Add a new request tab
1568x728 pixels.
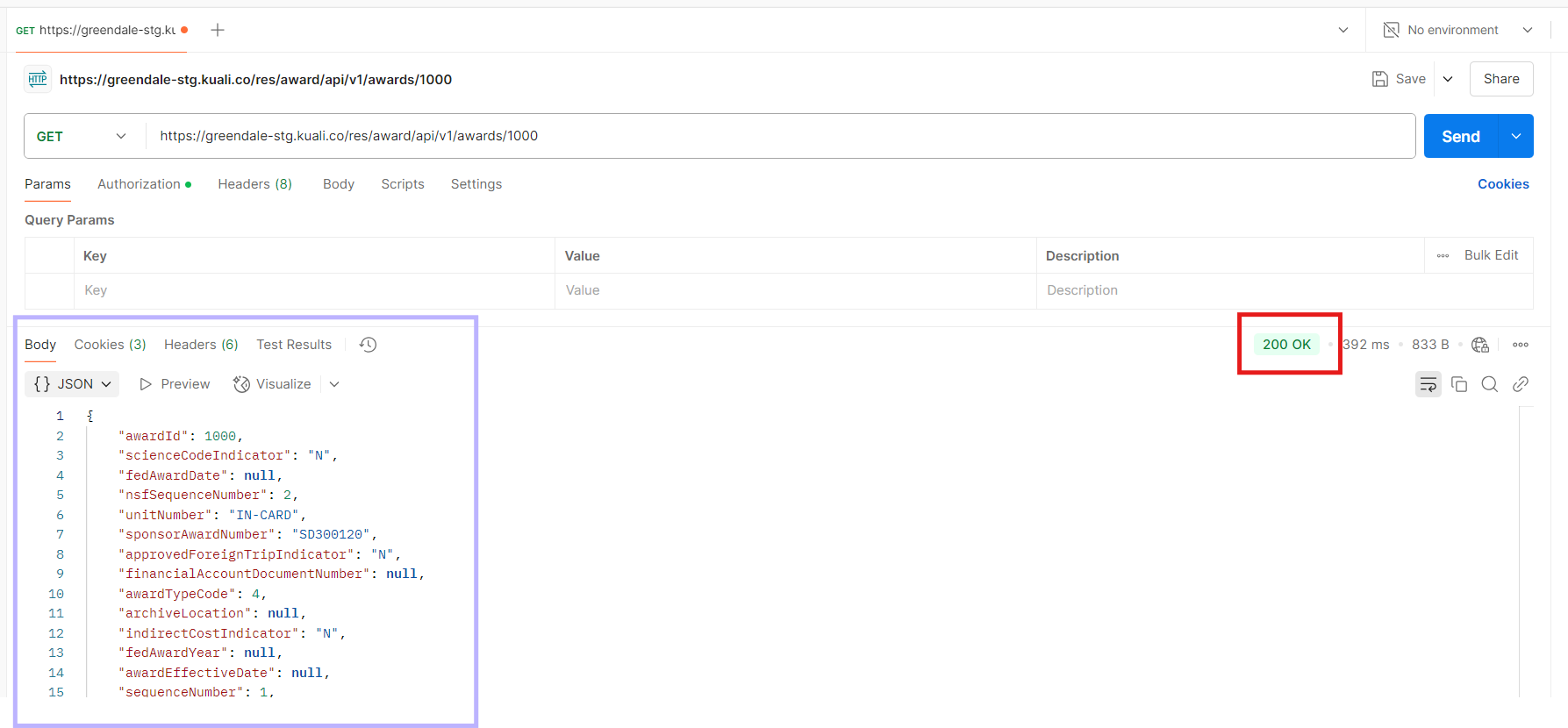pos(218,30)
